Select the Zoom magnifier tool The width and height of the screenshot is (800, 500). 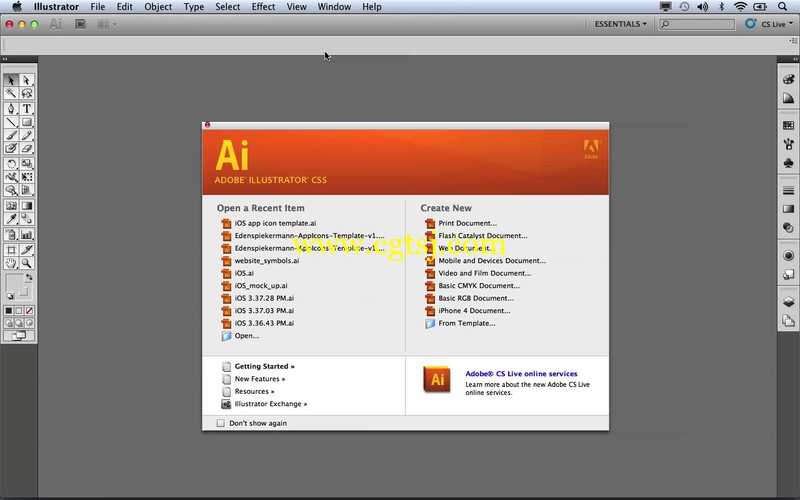pos(27,263)
